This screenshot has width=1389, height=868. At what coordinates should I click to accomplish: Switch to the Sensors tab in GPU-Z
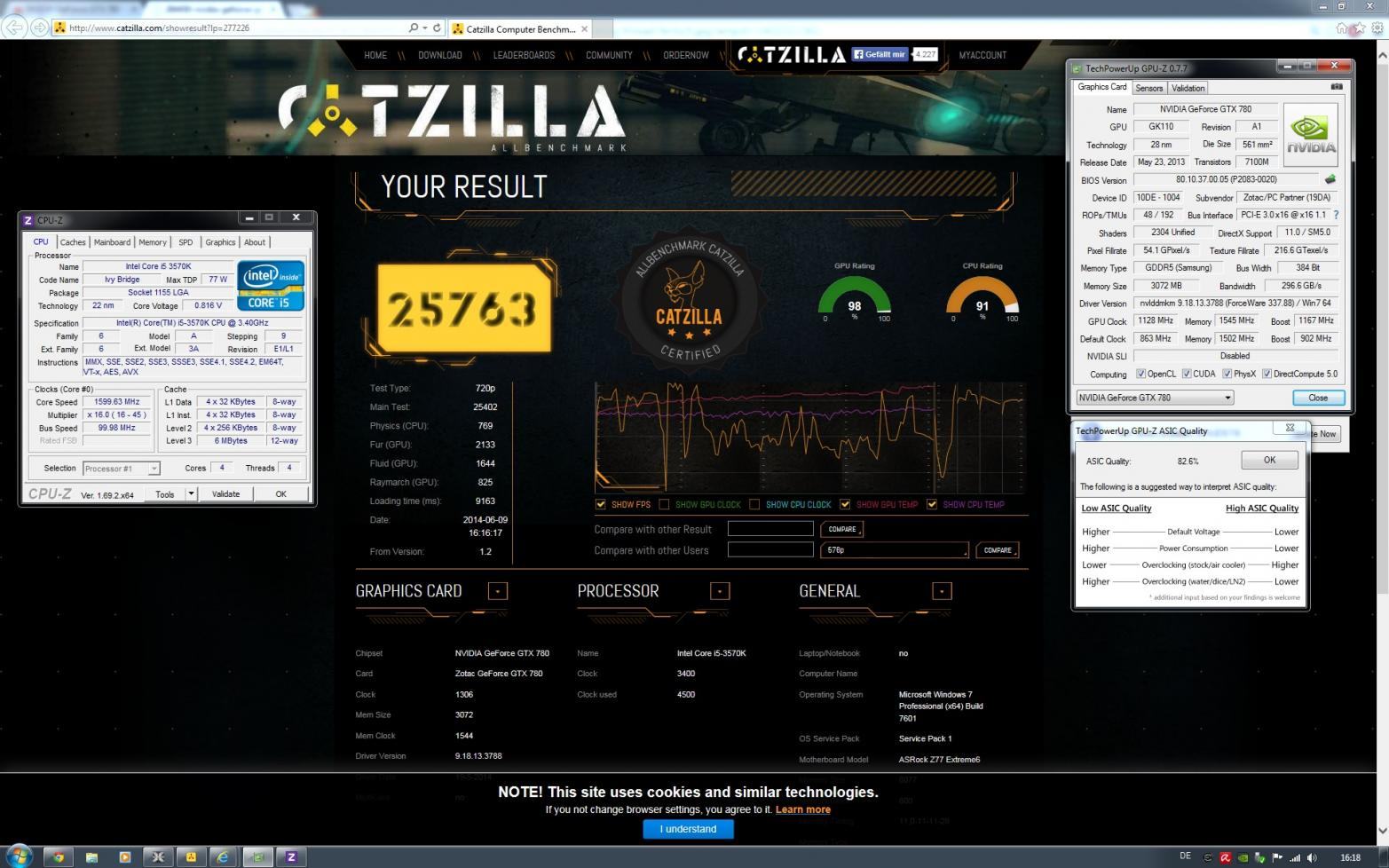tap(1148, 88)
